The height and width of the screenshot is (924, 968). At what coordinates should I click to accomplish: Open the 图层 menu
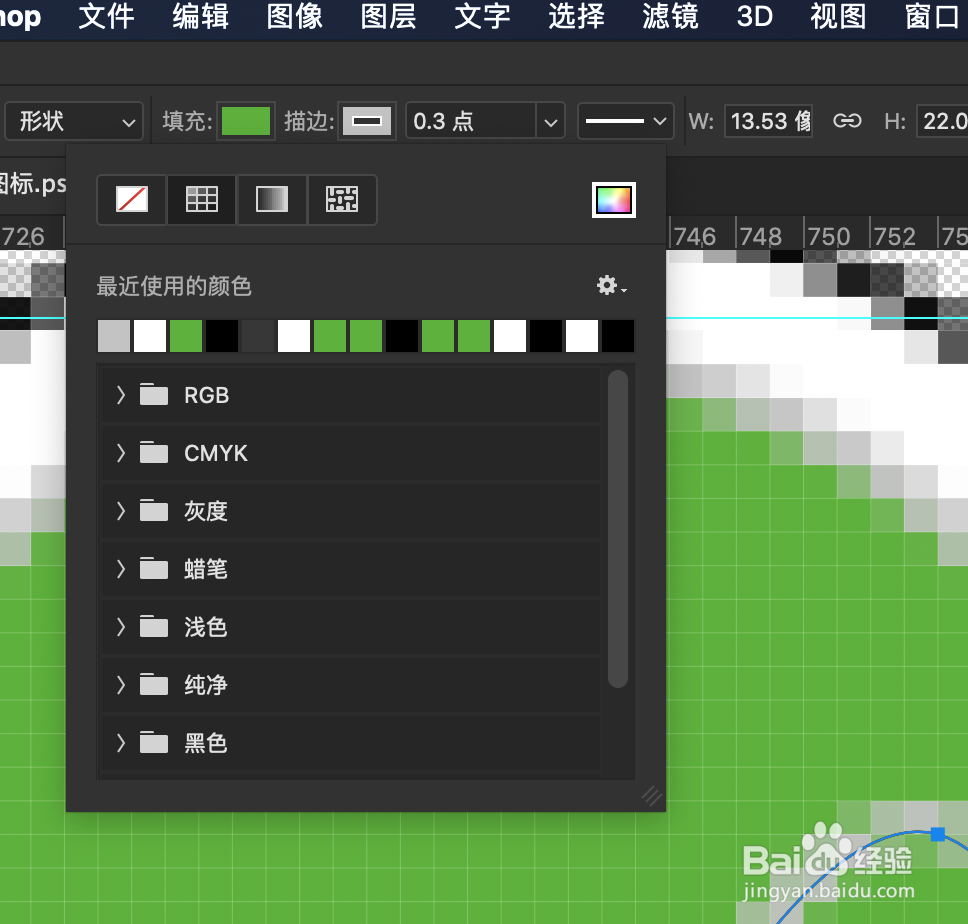(x=388, y=17)
